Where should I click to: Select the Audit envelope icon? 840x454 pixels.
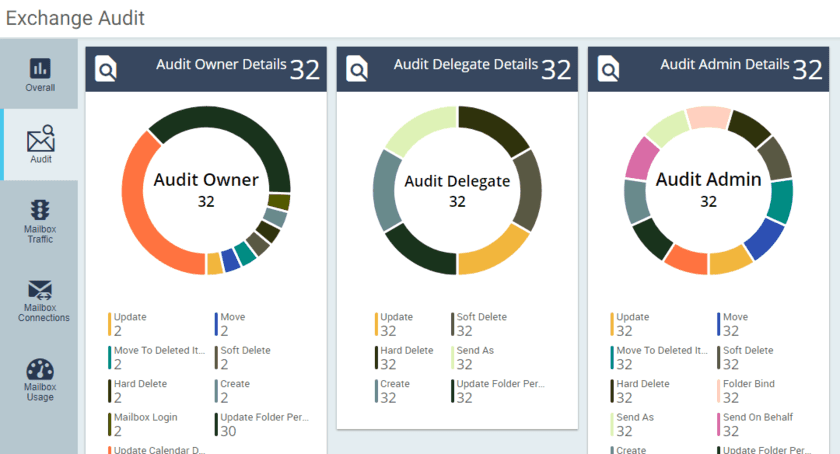41,139
